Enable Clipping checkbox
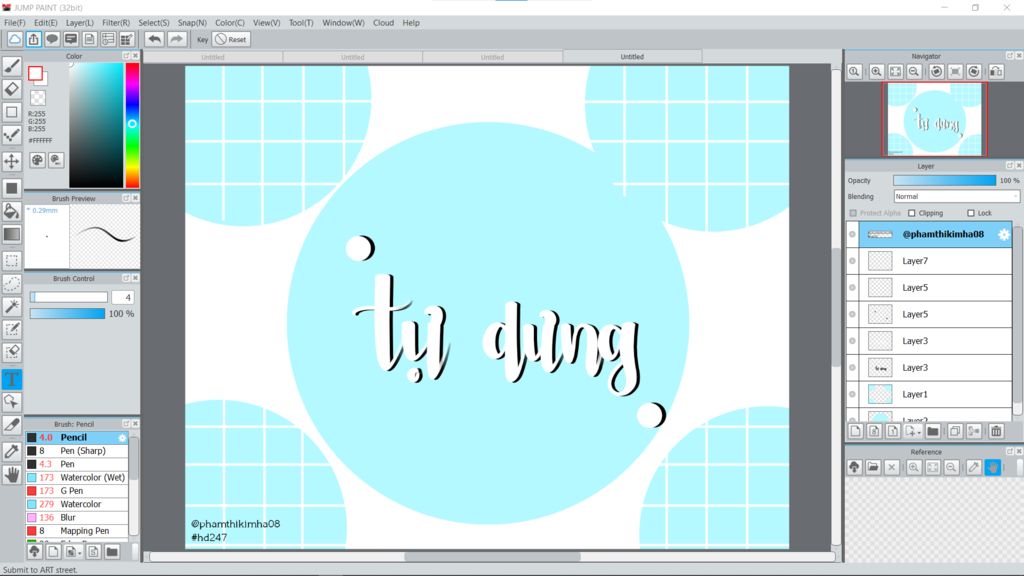This screenshot has width=1024, height=576. (x=912, y=213)
